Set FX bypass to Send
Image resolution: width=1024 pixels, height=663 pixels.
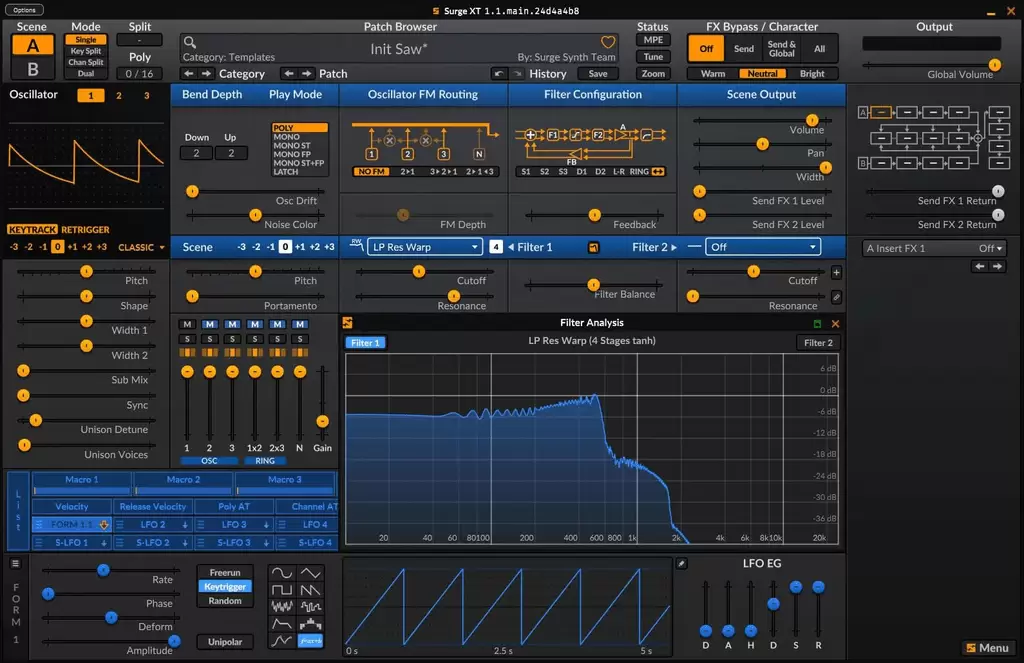click(x=744, y=48)
